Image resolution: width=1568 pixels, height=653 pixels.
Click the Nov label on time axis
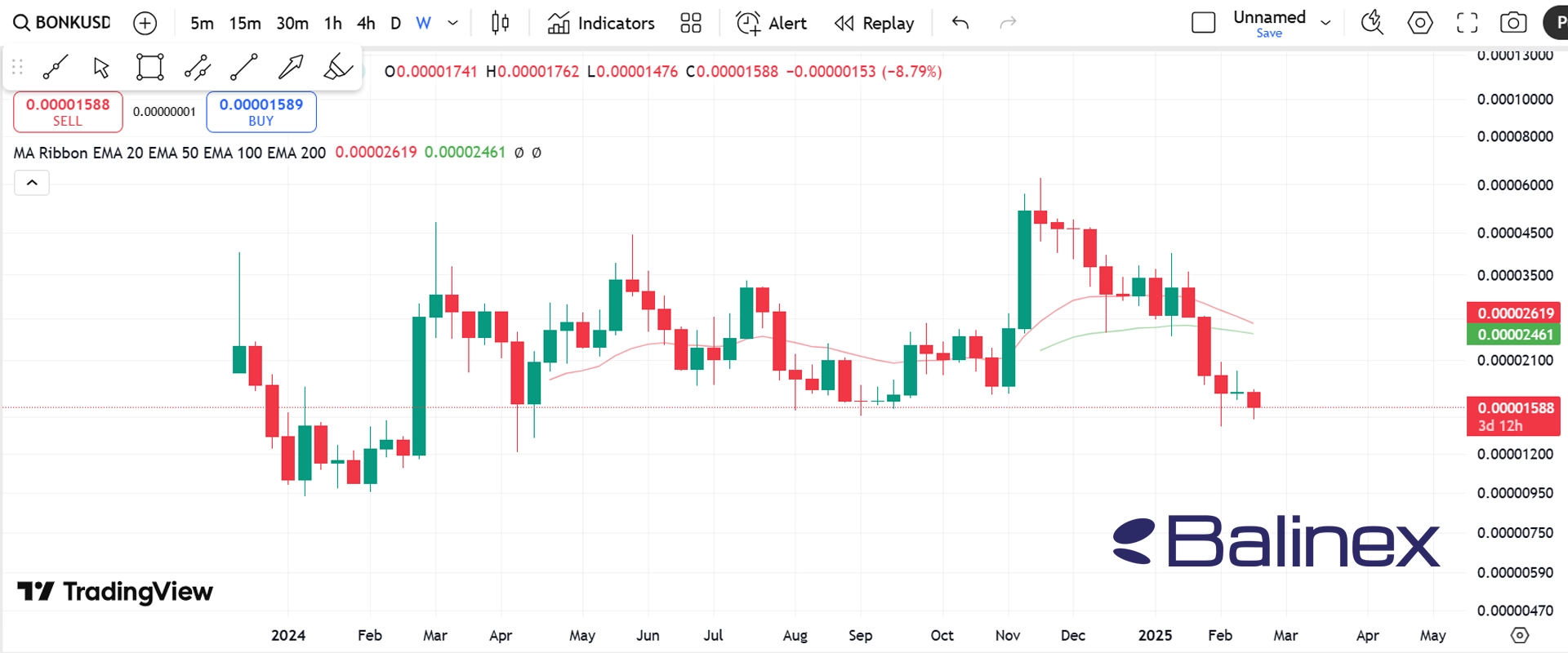point(1008,635)
